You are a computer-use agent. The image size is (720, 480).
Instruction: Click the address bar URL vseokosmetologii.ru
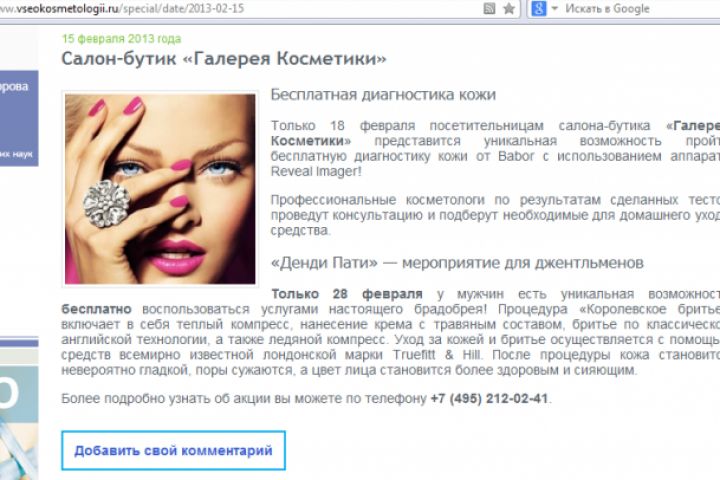(x=122, y=8)
